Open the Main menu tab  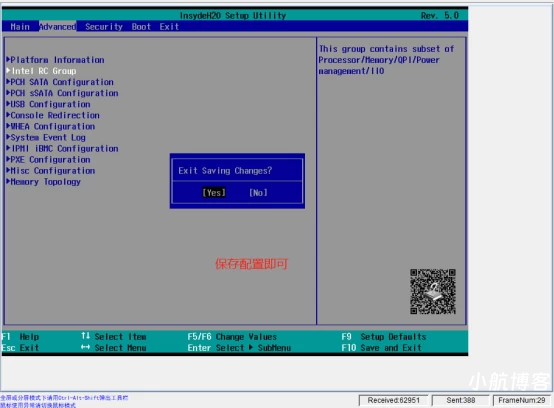click(20, 26)
